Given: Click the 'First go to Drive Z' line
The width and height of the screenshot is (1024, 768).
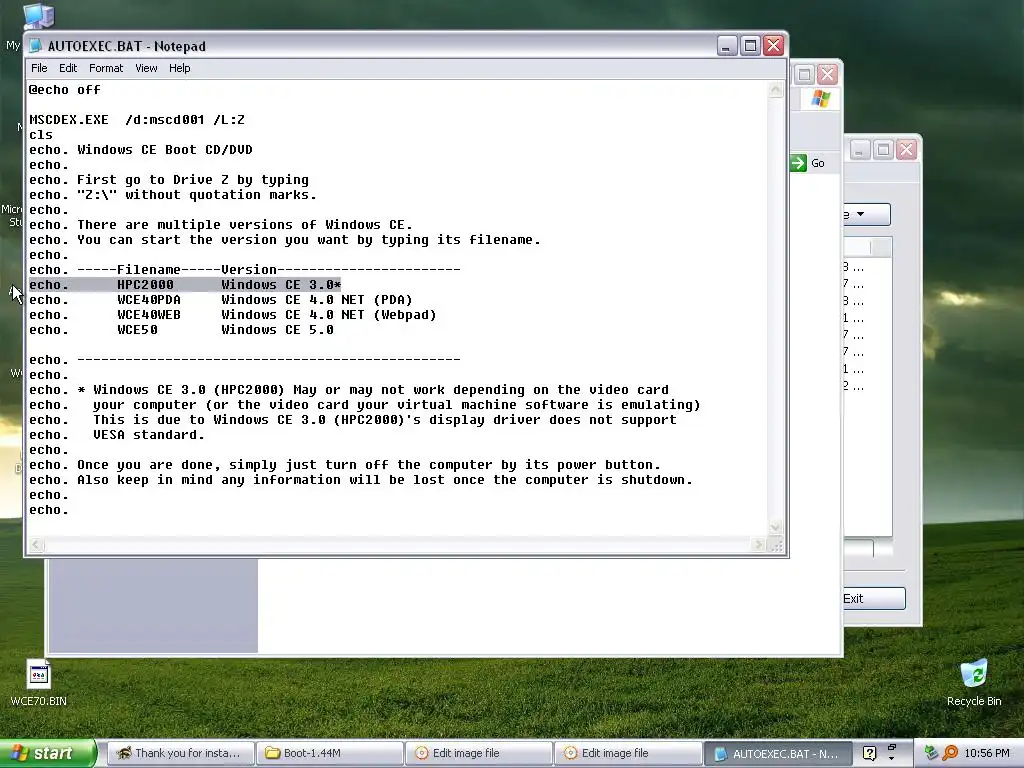Looking at the screenshot, I should 169,180.
